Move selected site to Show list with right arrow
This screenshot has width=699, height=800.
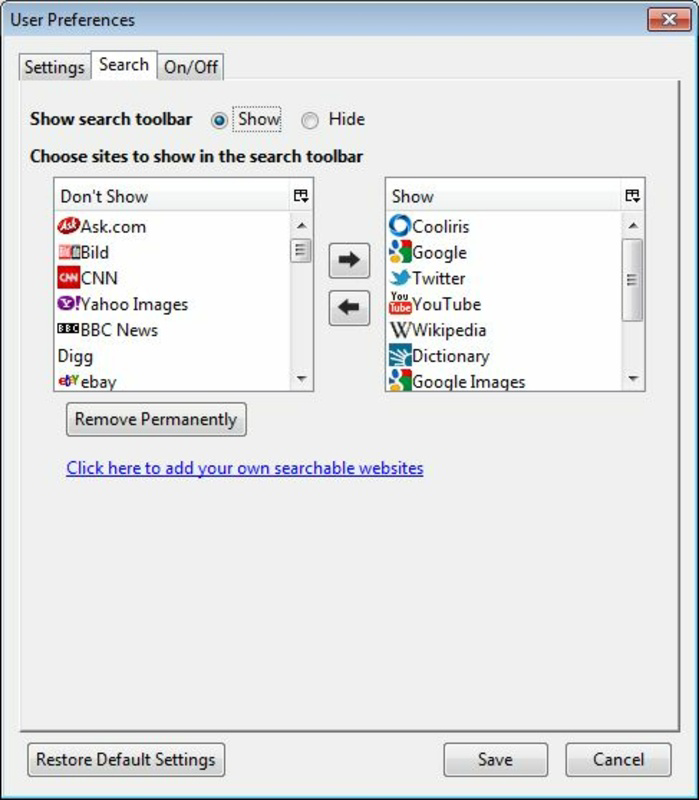coord(349,260)
